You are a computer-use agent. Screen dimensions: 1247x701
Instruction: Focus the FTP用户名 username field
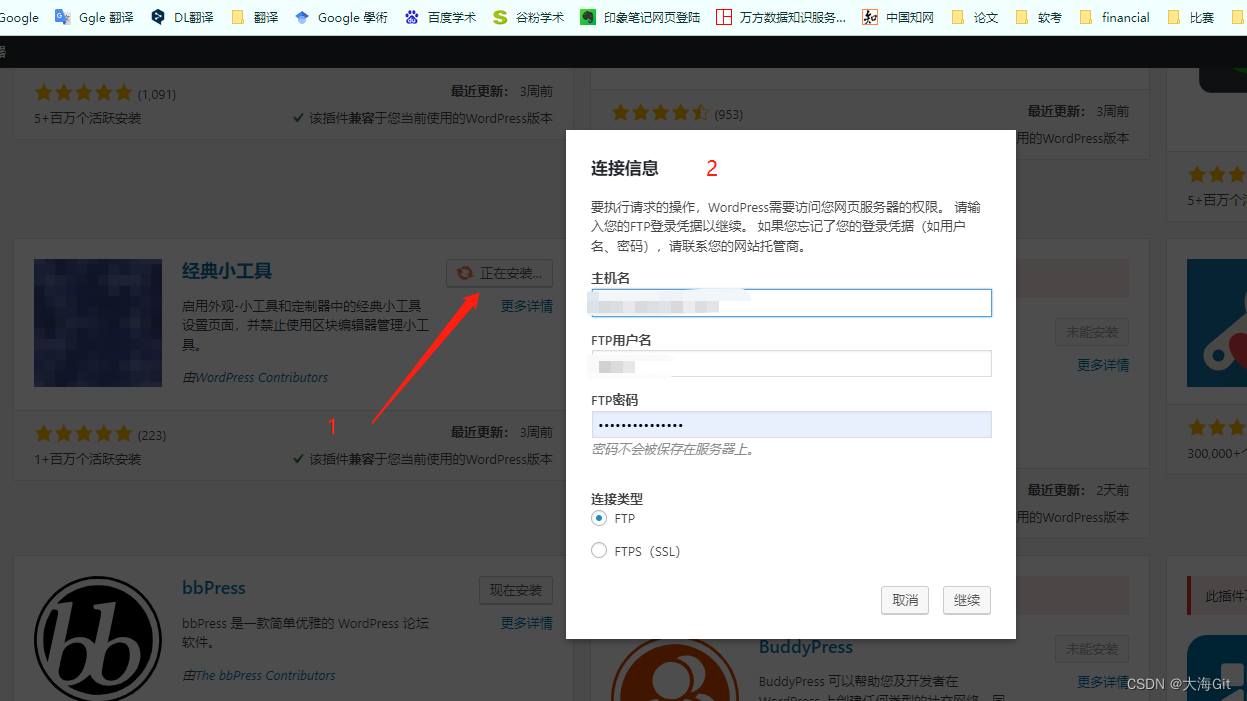tap(791, 364)
